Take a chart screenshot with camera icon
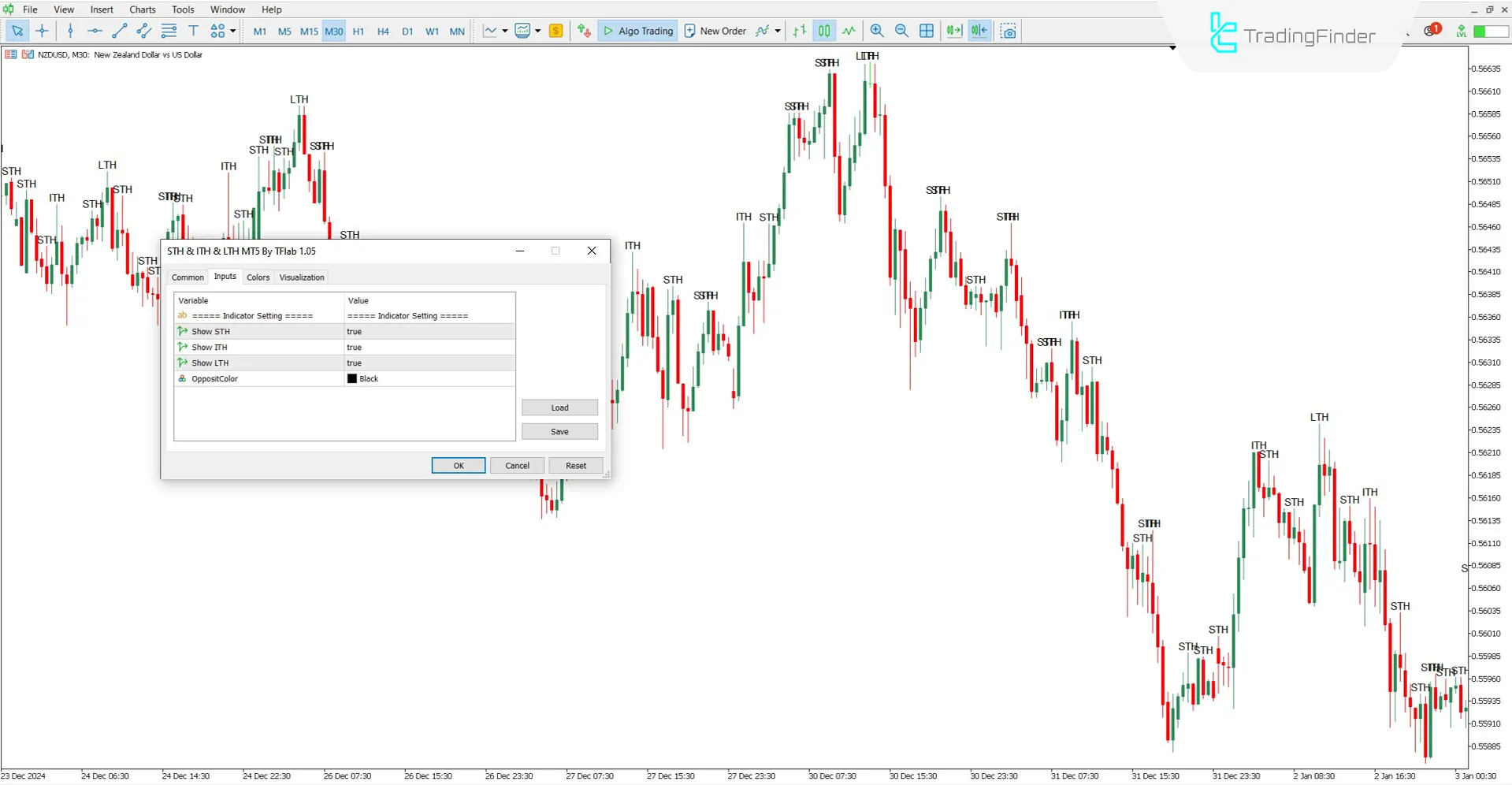1512x785 pixels. [x=1008, y=31]
